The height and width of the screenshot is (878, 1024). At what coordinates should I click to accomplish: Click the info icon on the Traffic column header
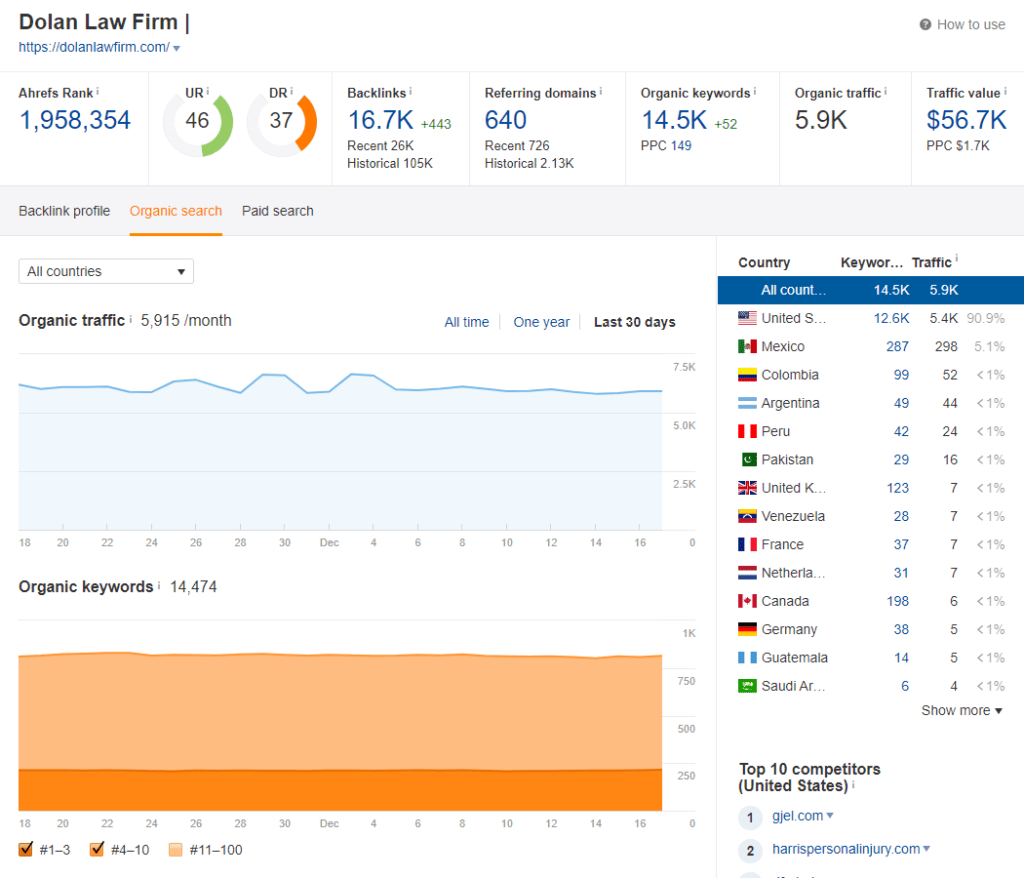(x=957, y=259)
